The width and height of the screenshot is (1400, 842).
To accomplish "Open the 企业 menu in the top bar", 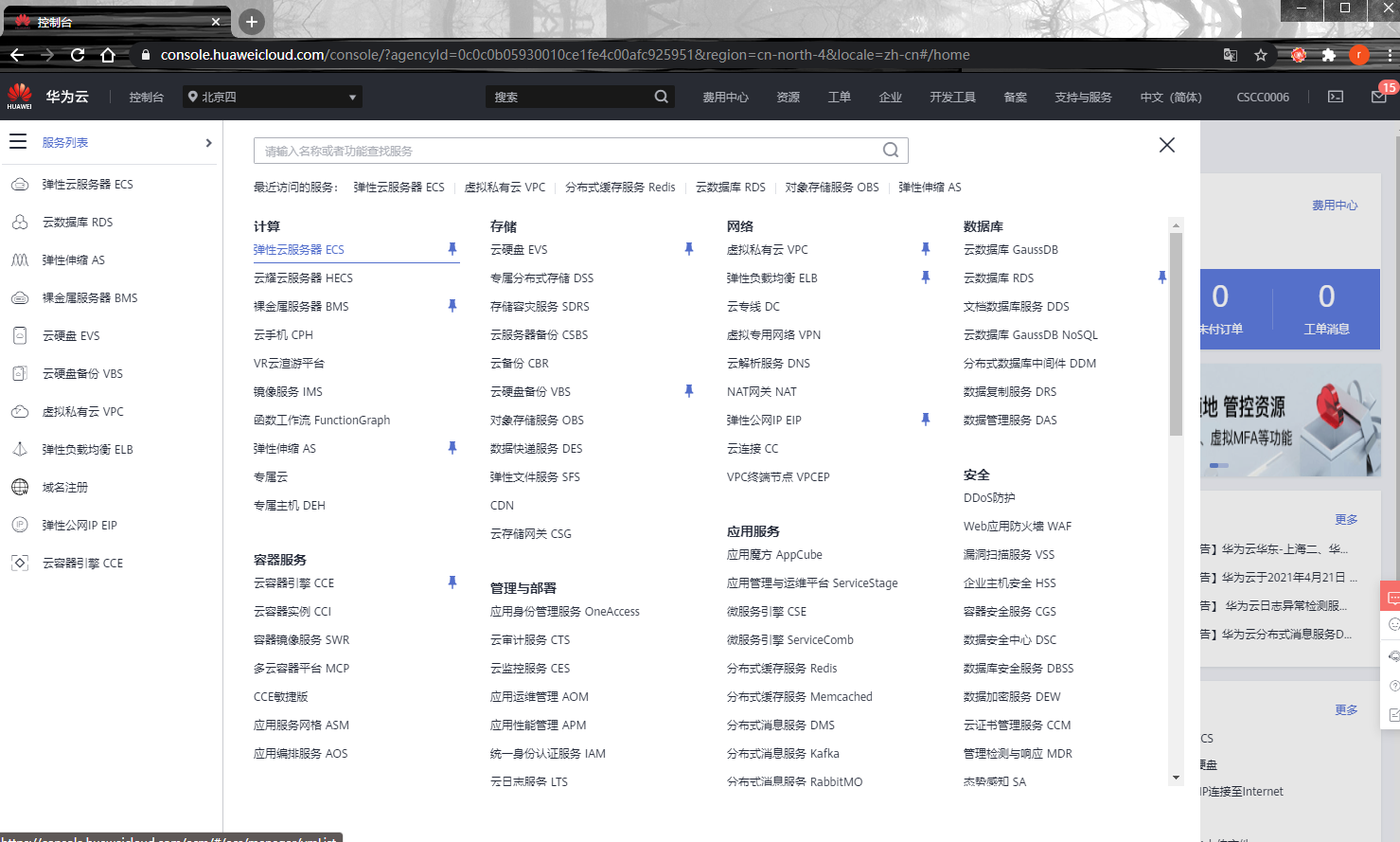I will point(890,97).
